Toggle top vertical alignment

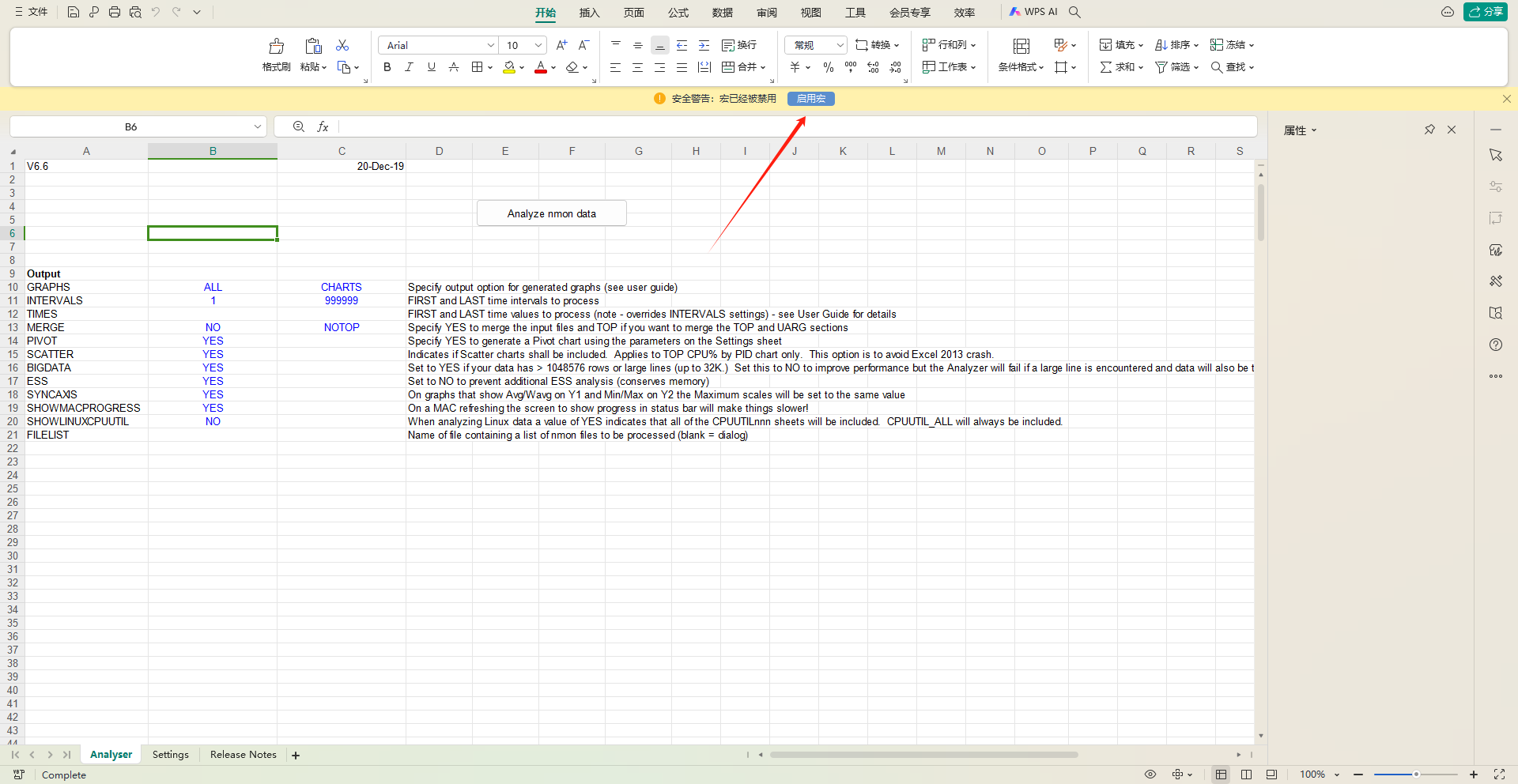(616, 45)
